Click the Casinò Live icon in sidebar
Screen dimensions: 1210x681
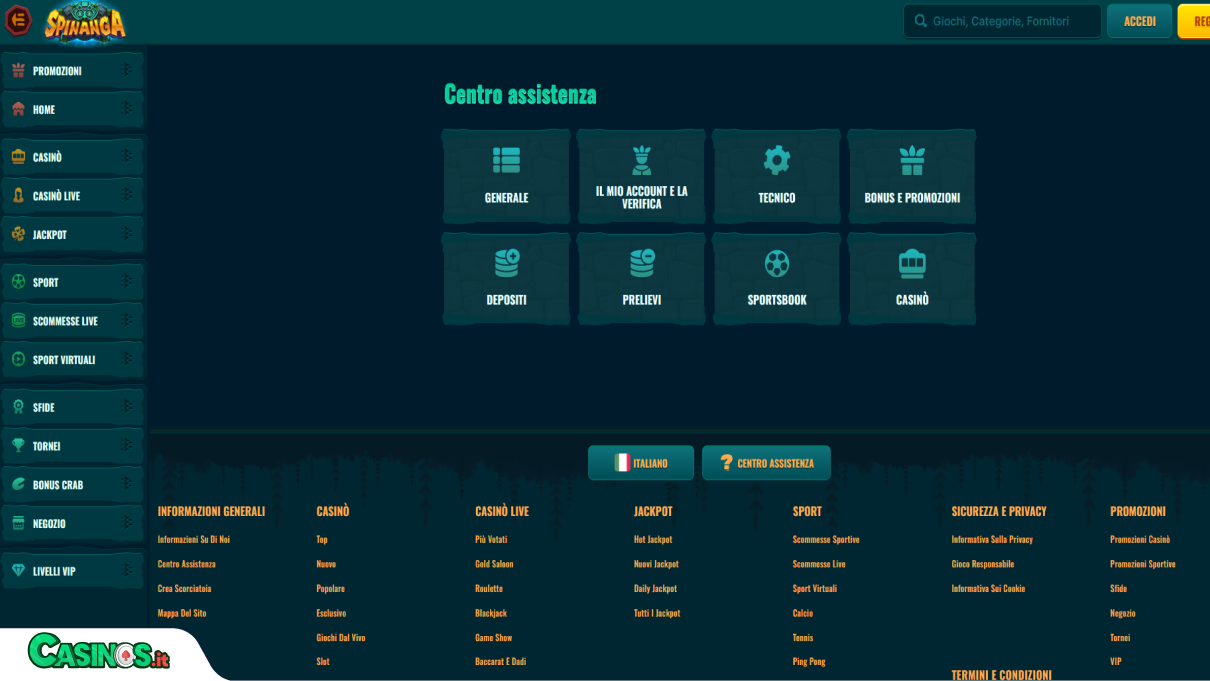[18, 196]
